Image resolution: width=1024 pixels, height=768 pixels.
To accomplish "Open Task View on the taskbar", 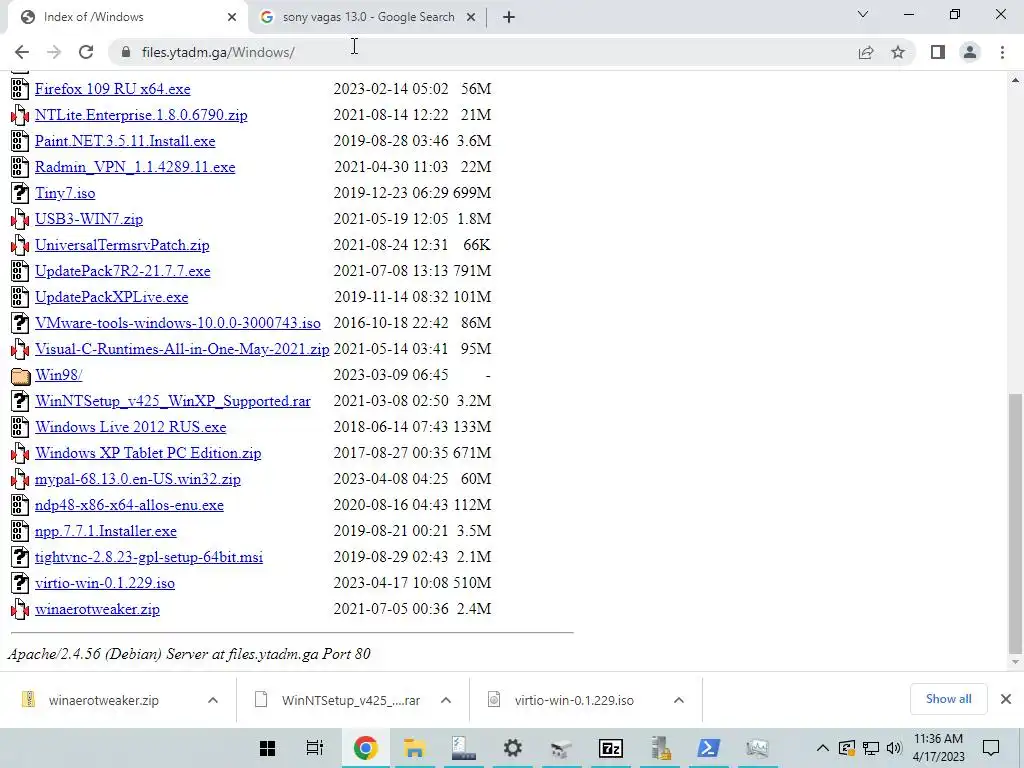I will (x=315, y=748).
